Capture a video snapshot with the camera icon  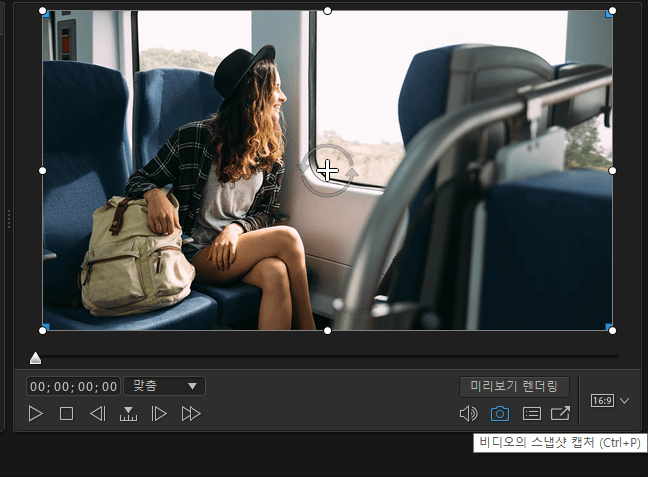[x=500, y=414]
